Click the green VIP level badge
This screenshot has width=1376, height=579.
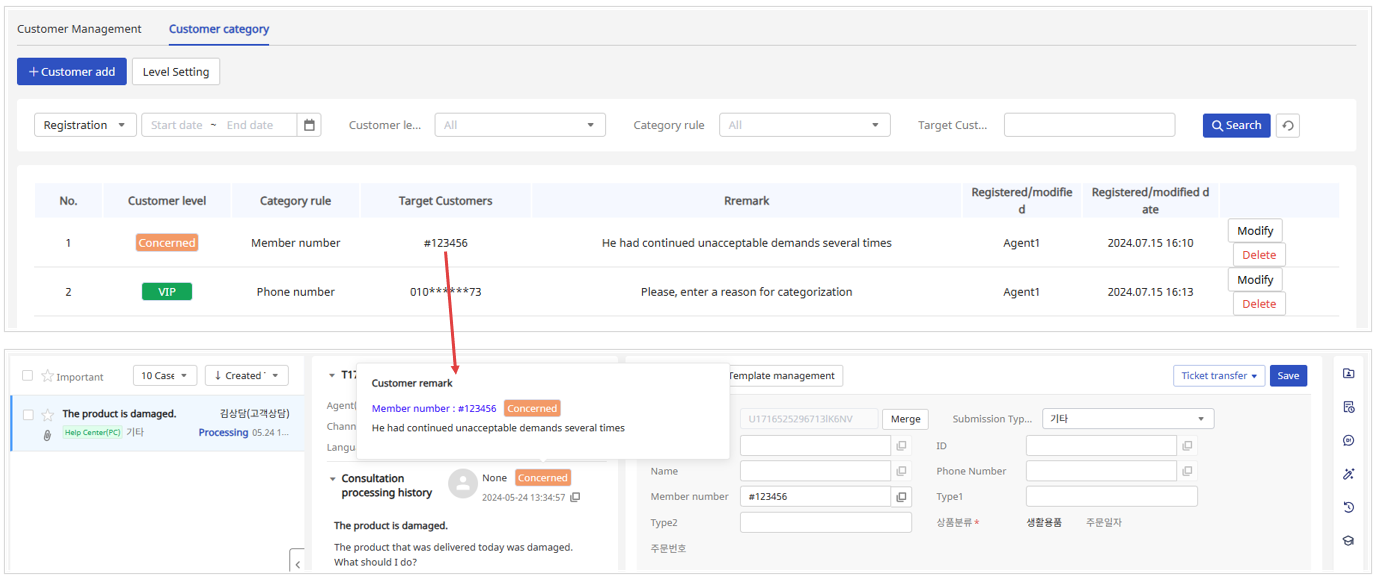(167, 292)
